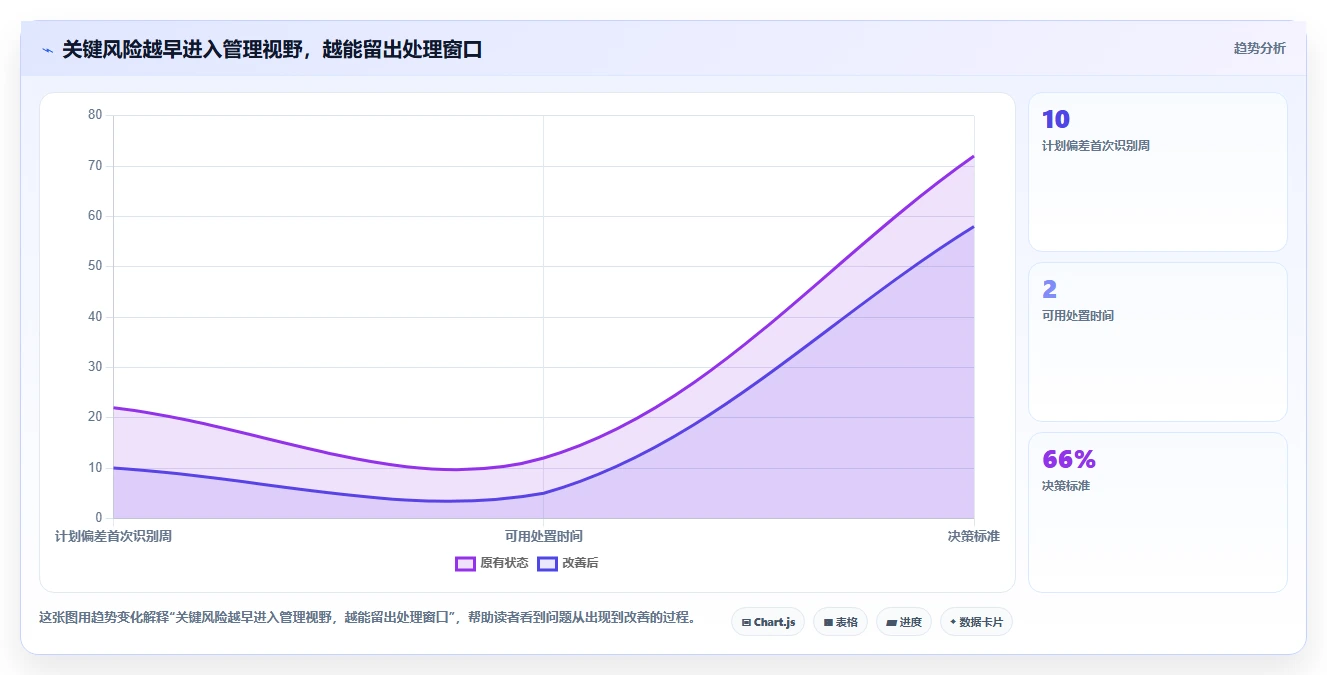Open the card showing value 10
Screen dimensions: 1327x675
tap(1157, 172)
